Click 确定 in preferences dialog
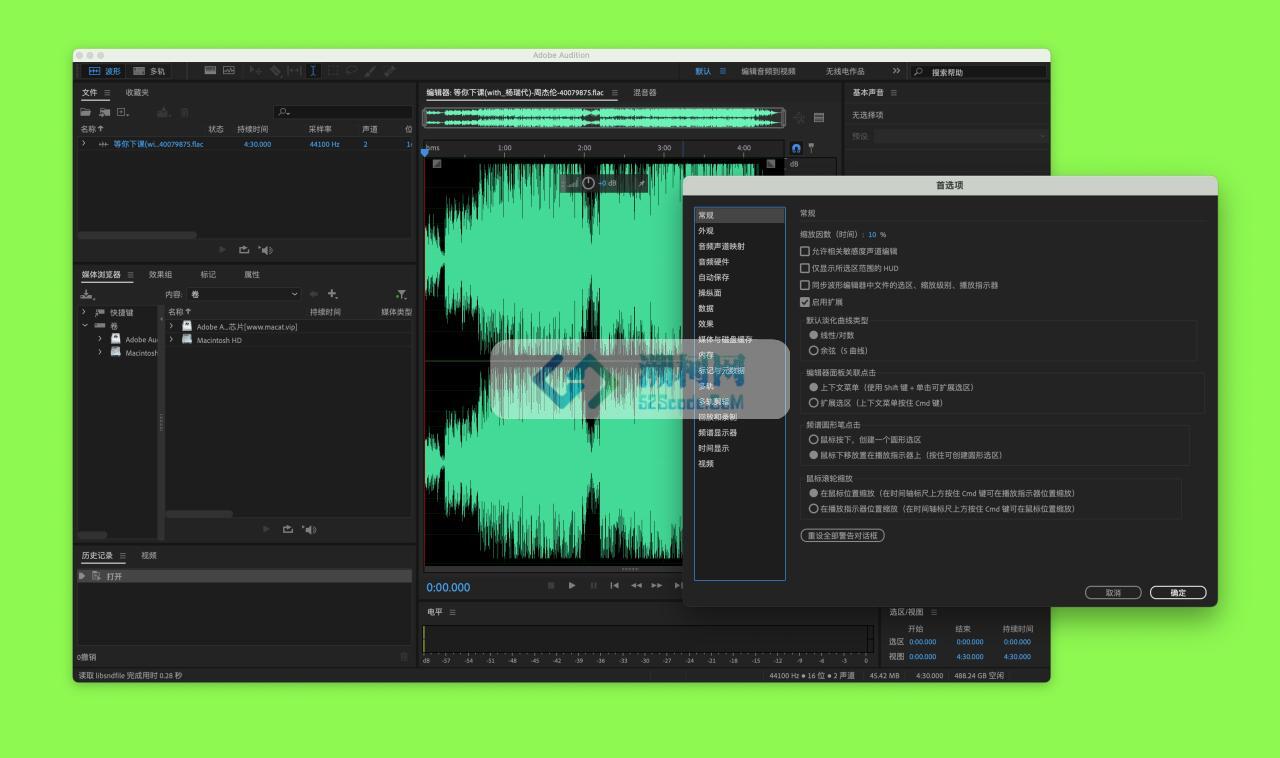The width and height of the screenshot is (1280, 758). (x=1178, y=593)
